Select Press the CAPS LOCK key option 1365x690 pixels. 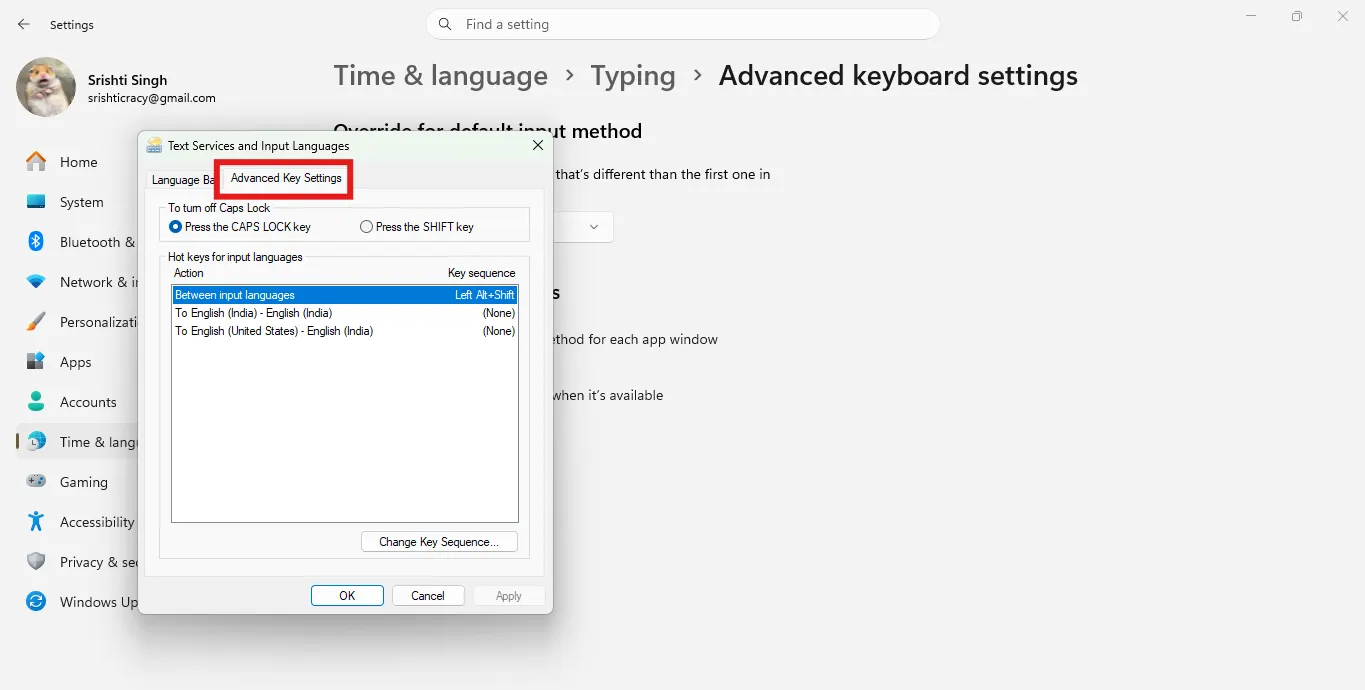tap(240, 227)
